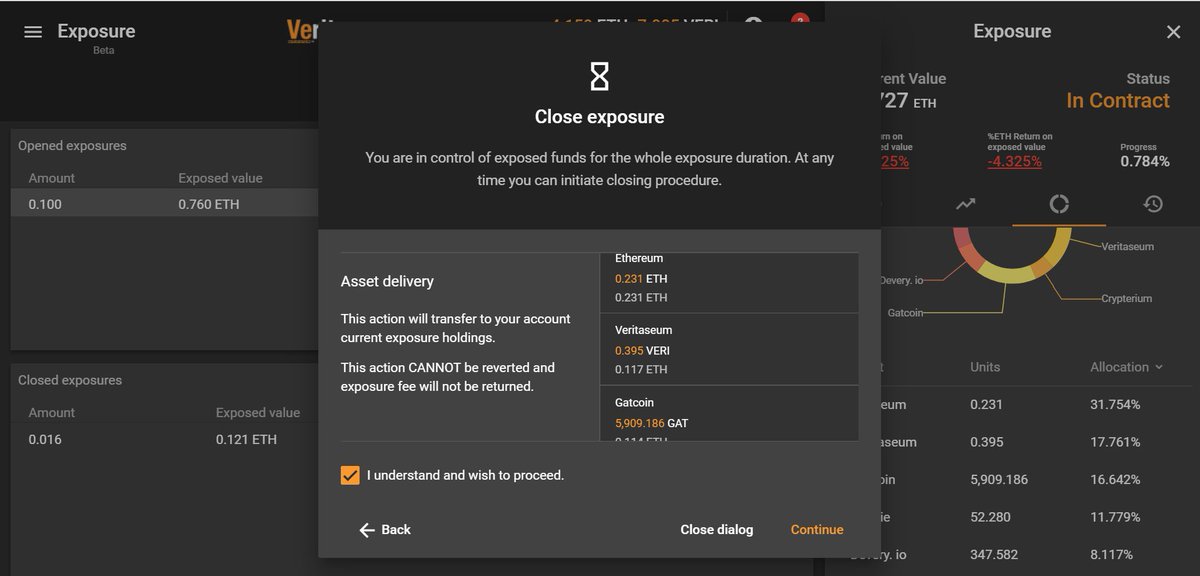
Task: Click the yellow bottom segment of donut chart
Action: [x=1008, y=273]
